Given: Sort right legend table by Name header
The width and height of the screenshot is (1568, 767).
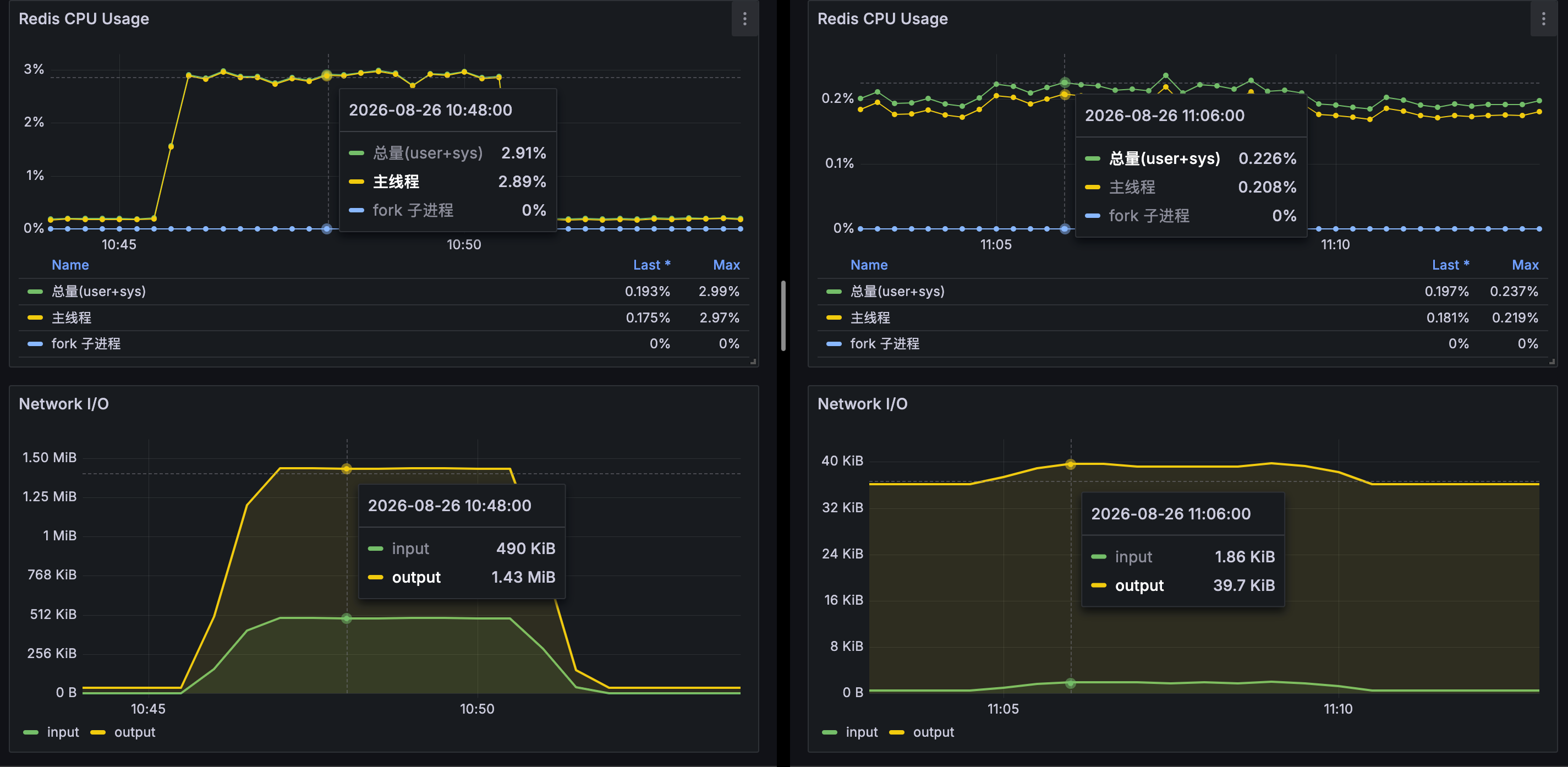Looking at the screenshot, I should click(869, 265).
